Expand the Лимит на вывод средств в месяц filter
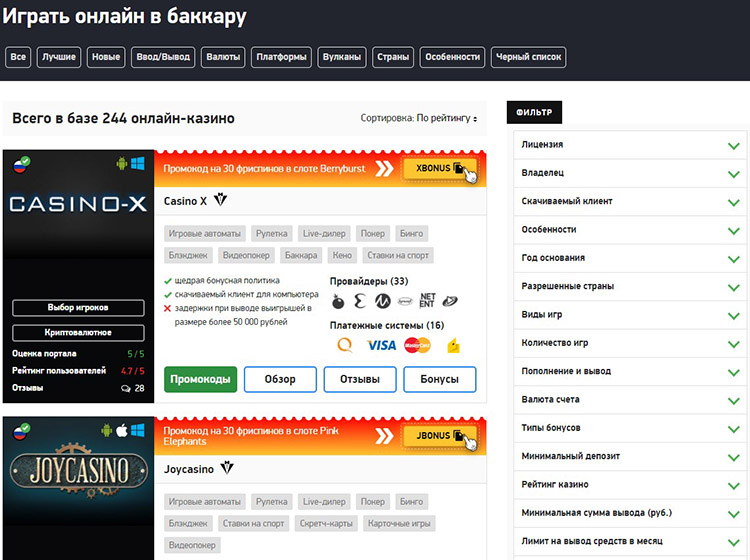 630,541
